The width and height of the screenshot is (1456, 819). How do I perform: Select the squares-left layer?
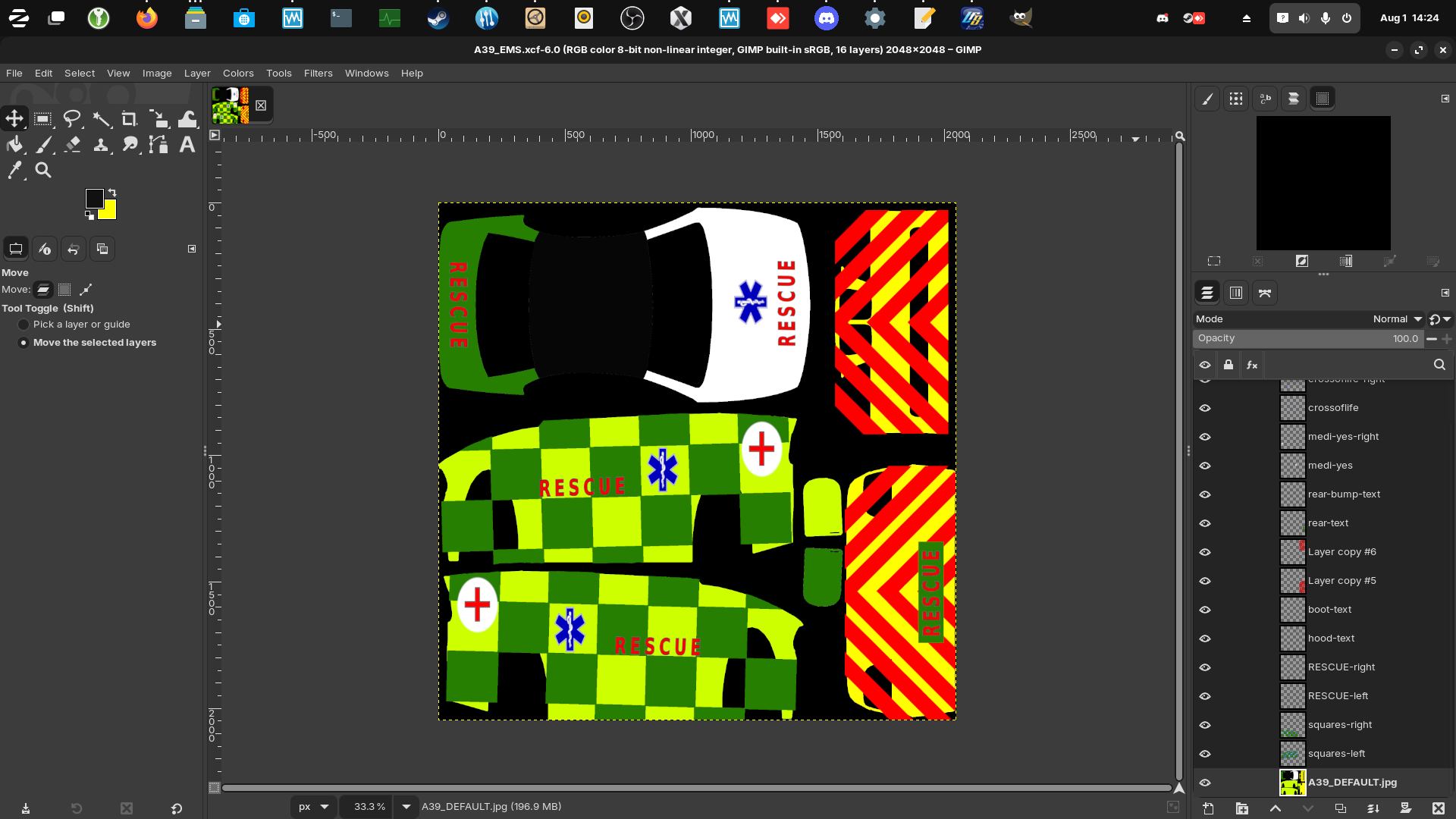(1336, 754)
